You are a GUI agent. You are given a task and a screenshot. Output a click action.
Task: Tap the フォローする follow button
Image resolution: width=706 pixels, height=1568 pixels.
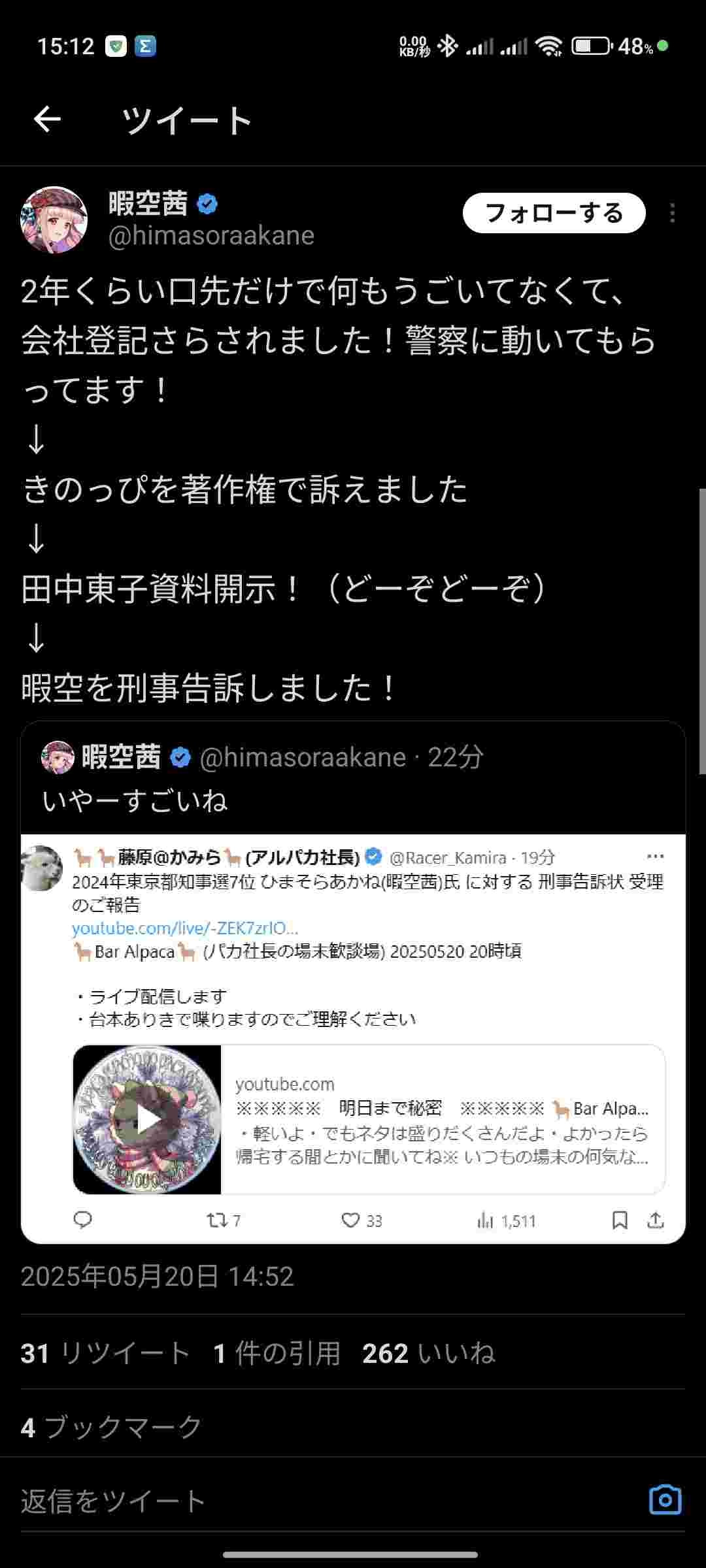[554, 213]
